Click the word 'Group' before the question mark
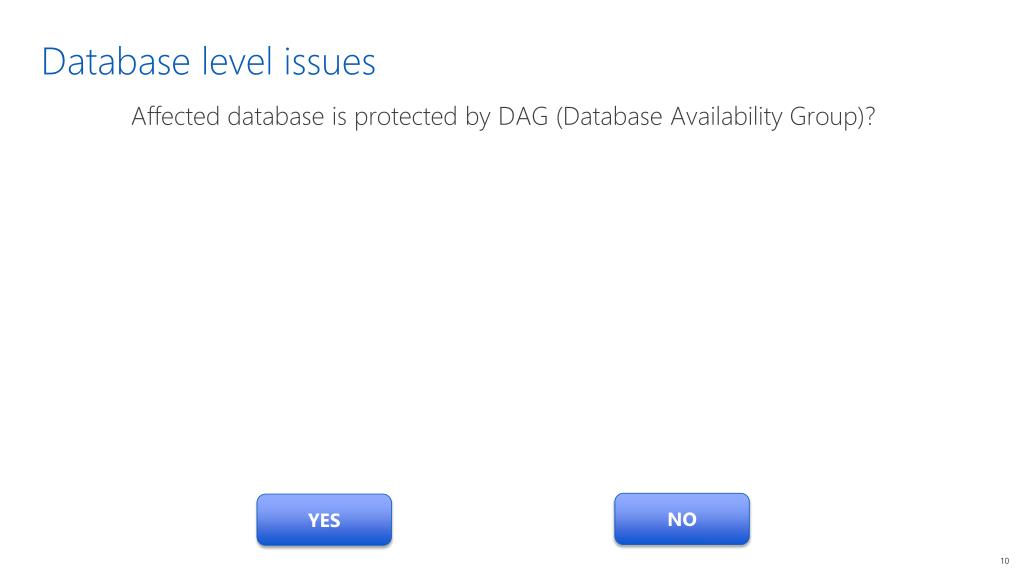The width and height of the screenshot is (1024, 576). (x=823, y=118)
